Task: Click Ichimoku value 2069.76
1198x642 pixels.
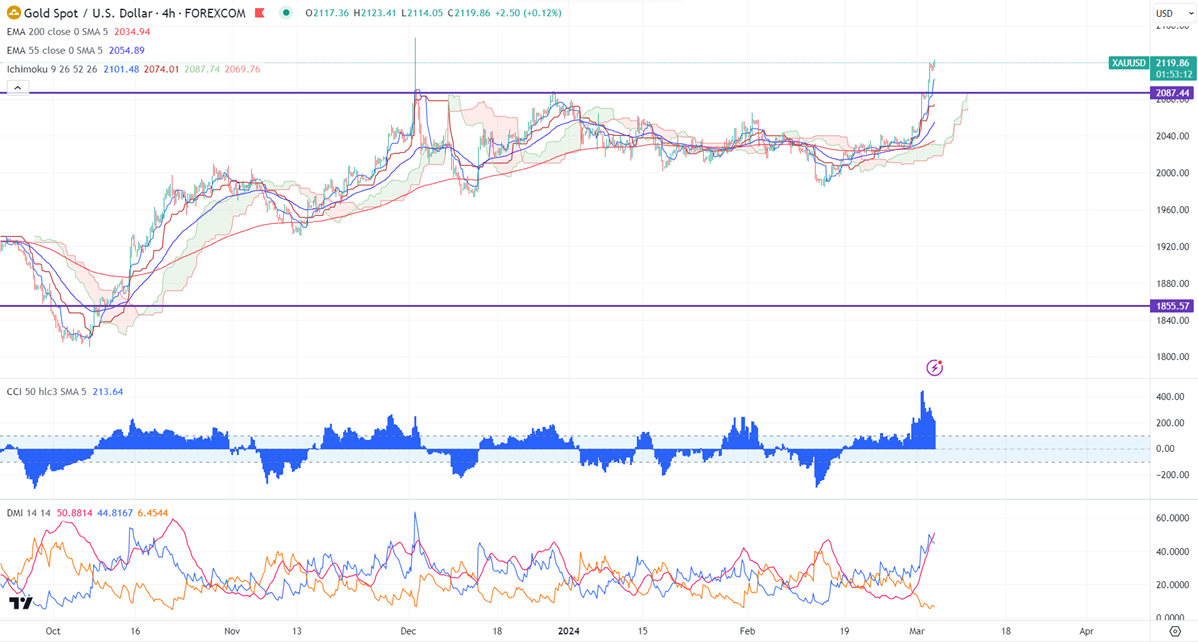Action: click(242, 70)
